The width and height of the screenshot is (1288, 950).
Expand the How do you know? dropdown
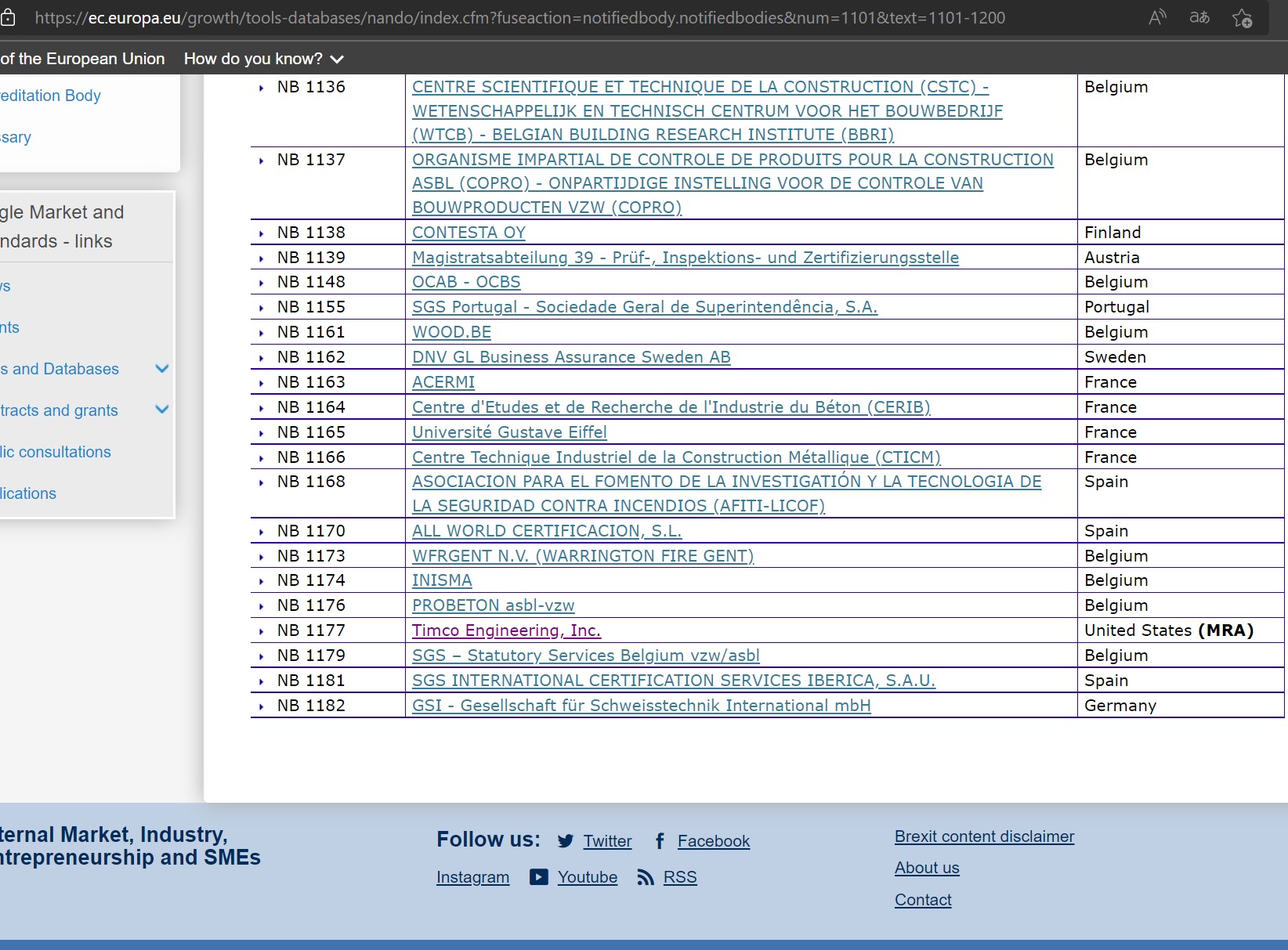click(263, 59)
